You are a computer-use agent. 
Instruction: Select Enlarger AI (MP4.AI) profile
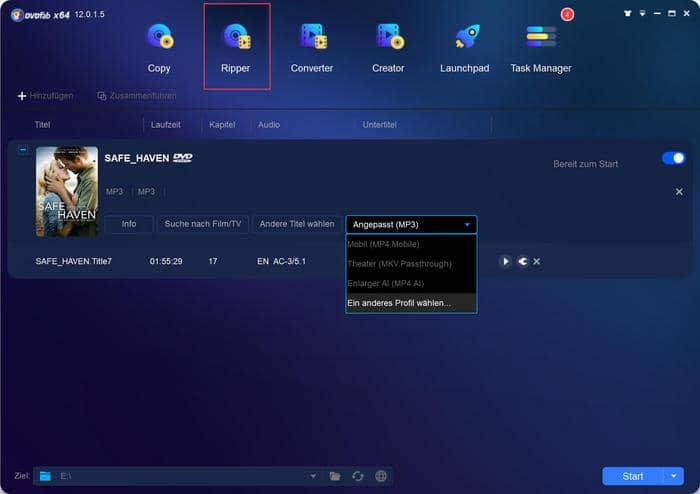(411, 283)
